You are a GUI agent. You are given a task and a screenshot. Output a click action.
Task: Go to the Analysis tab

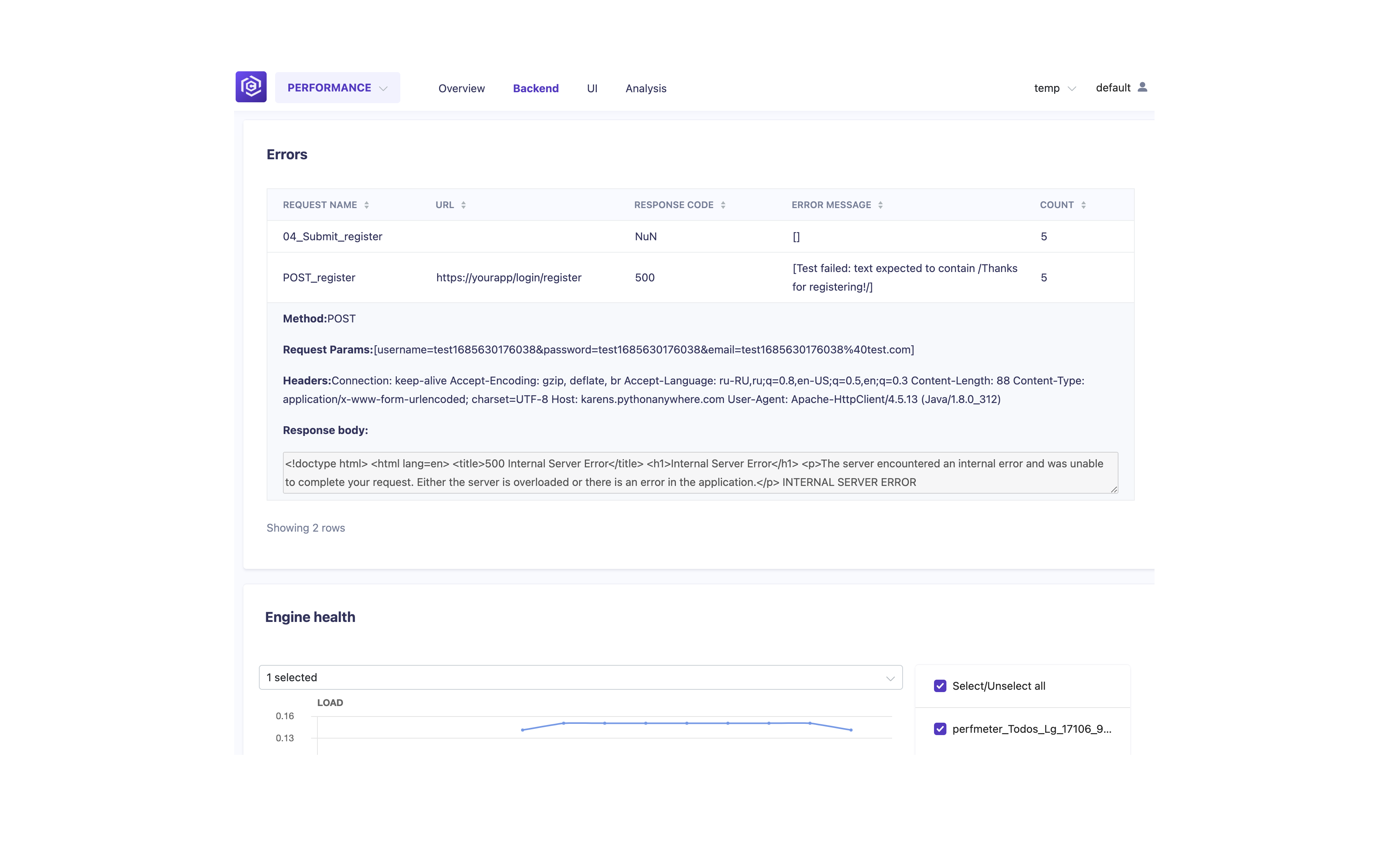pos(646,88)
